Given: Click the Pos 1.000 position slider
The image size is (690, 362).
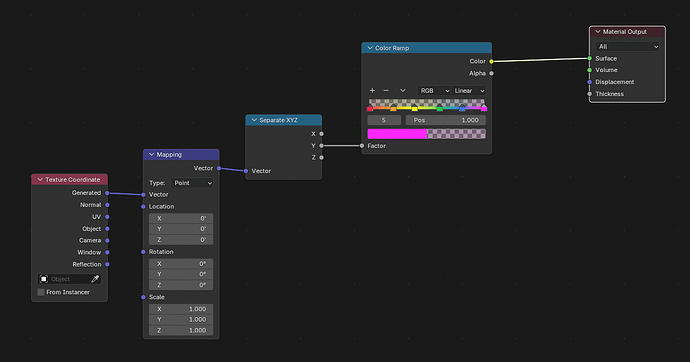Looking at the screenshot, I should 446,120.
